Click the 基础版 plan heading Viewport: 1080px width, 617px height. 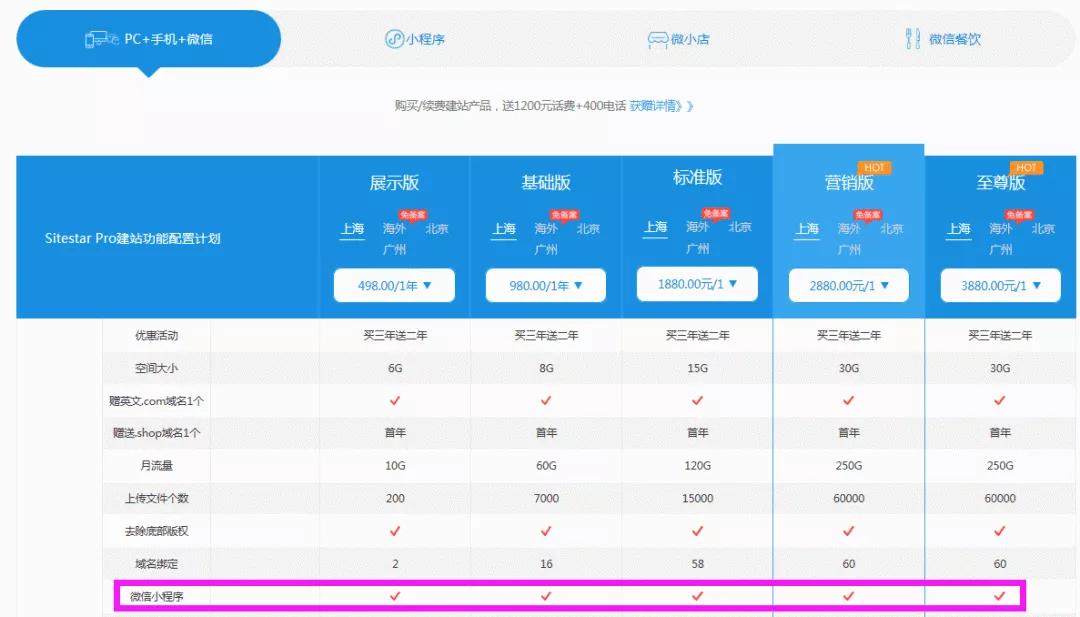coord(546,182)
